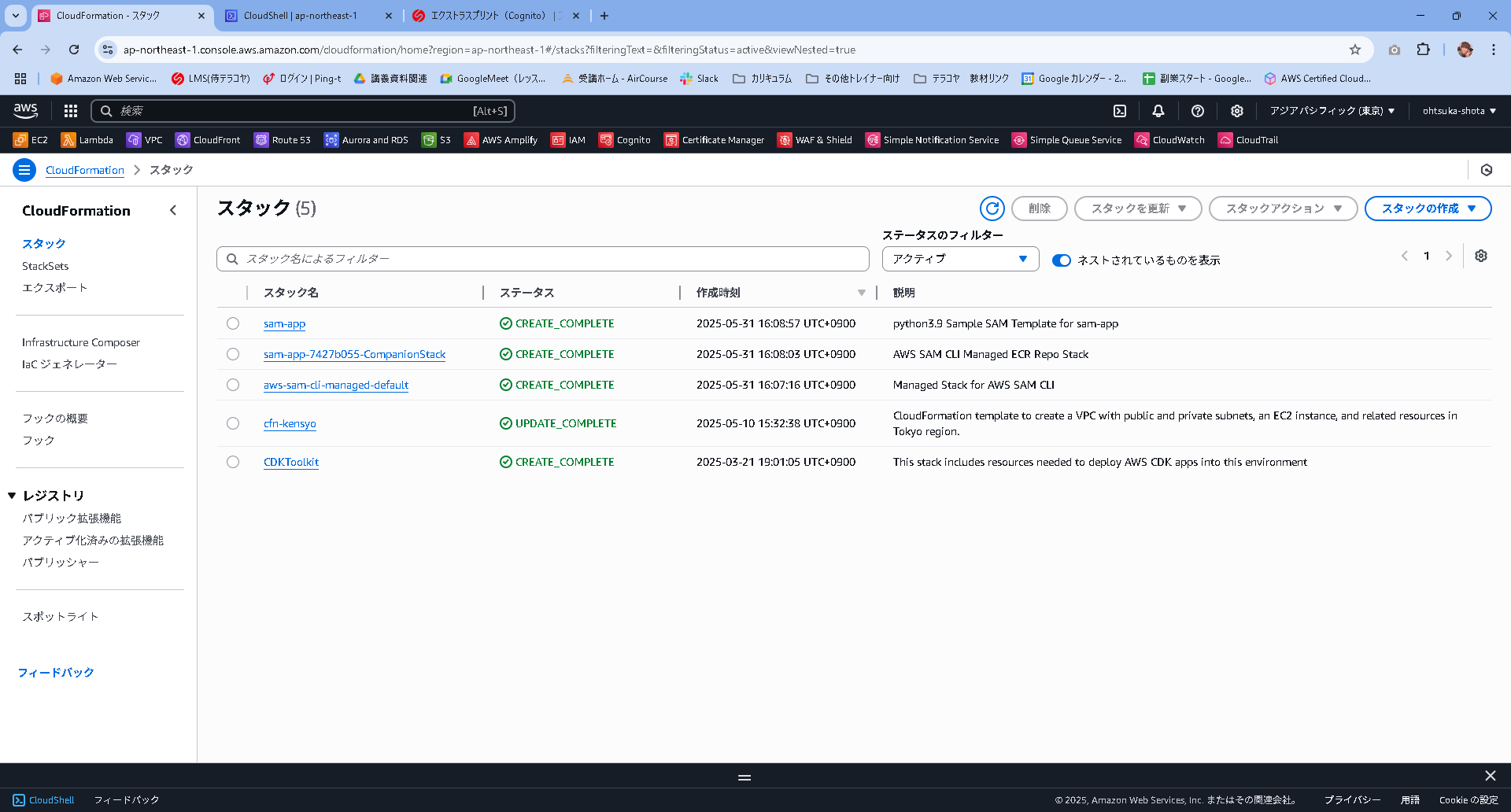Switch to the エクストラスプリント Cognito tab
Screen dimensions: 1511x812
pos(497,16)
